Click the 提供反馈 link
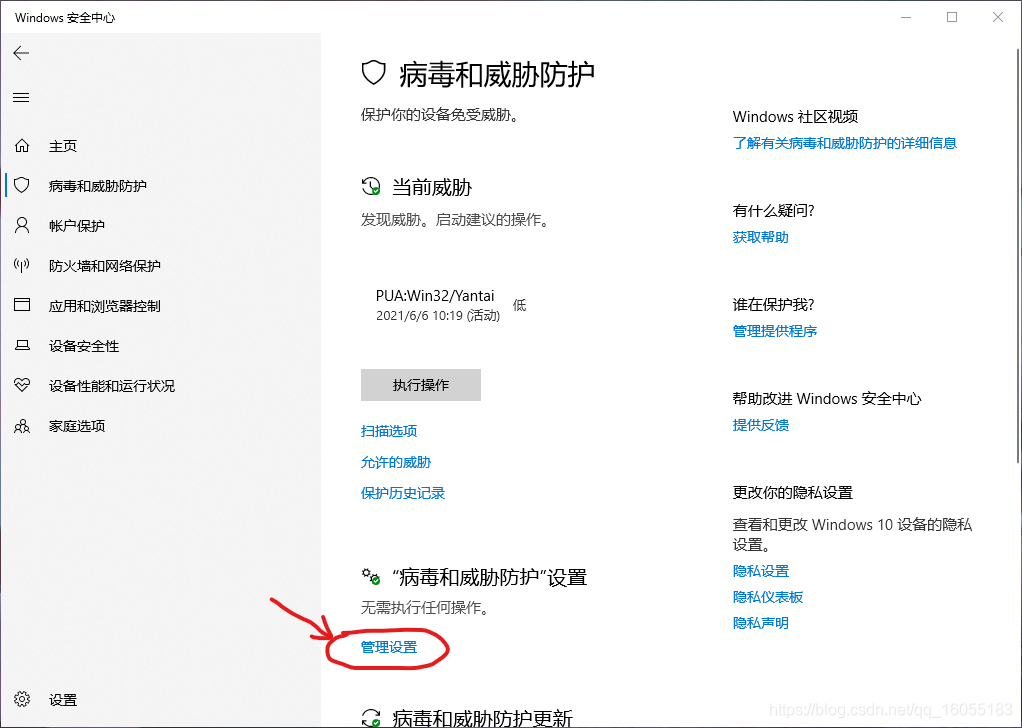Screen dimensions: 1022x728 pos(761,425)
